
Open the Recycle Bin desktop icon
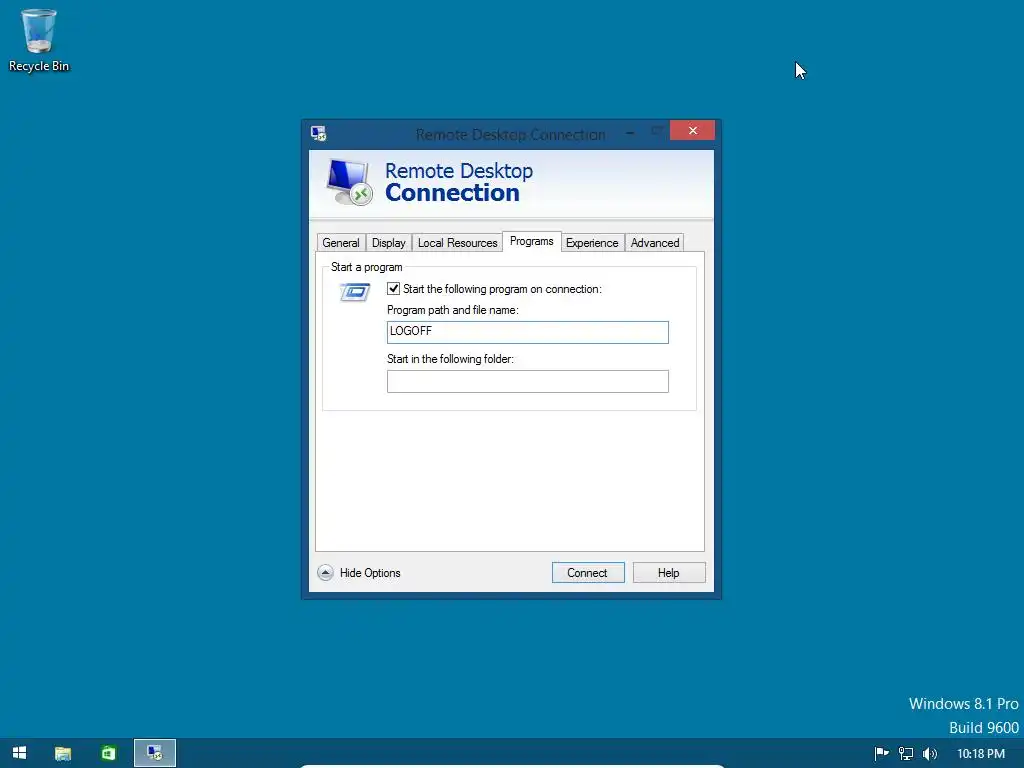(x=39, y=40)
